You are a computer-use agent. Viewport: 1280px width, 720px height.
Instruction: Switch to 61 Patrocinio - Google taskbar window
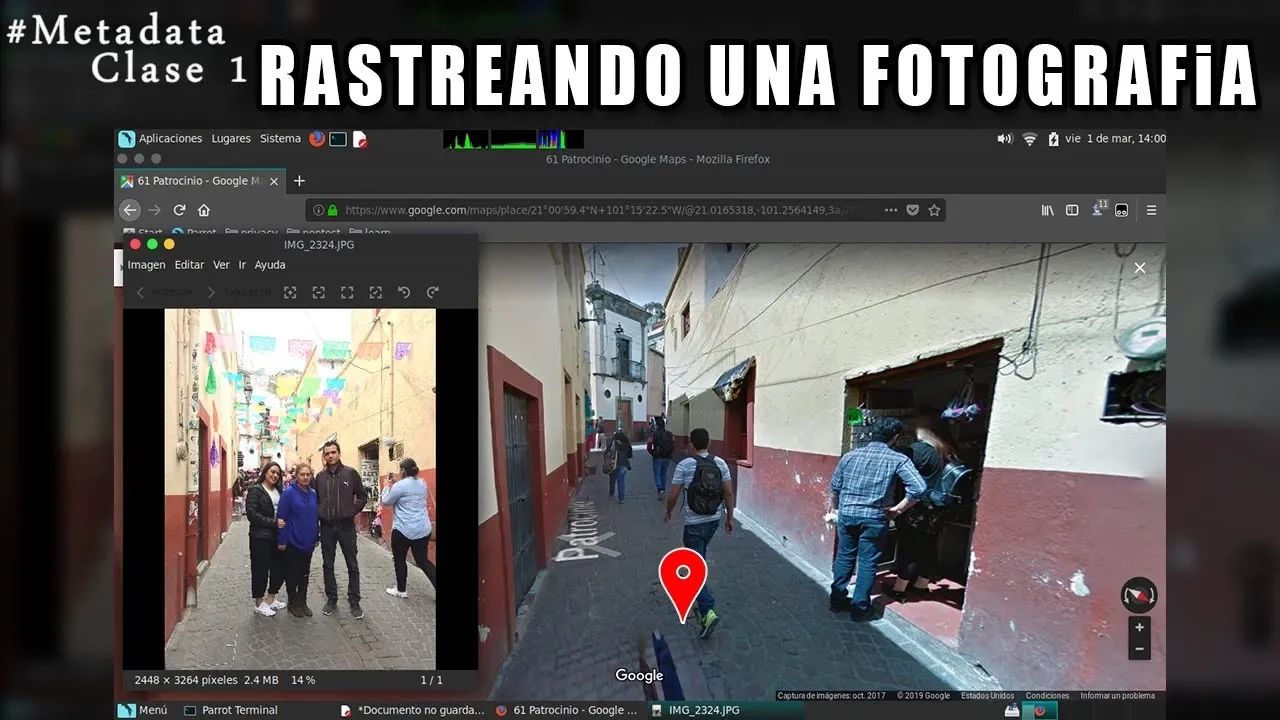[x=566, y=710]
